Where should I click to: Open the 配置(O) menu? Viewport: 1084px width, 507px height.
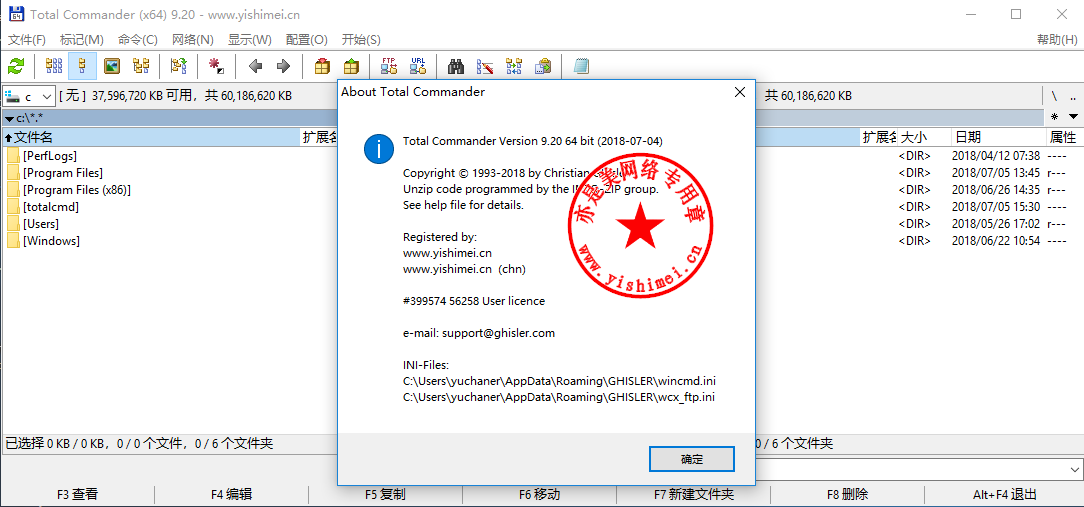pyautogui.click(x=306, y=39)
